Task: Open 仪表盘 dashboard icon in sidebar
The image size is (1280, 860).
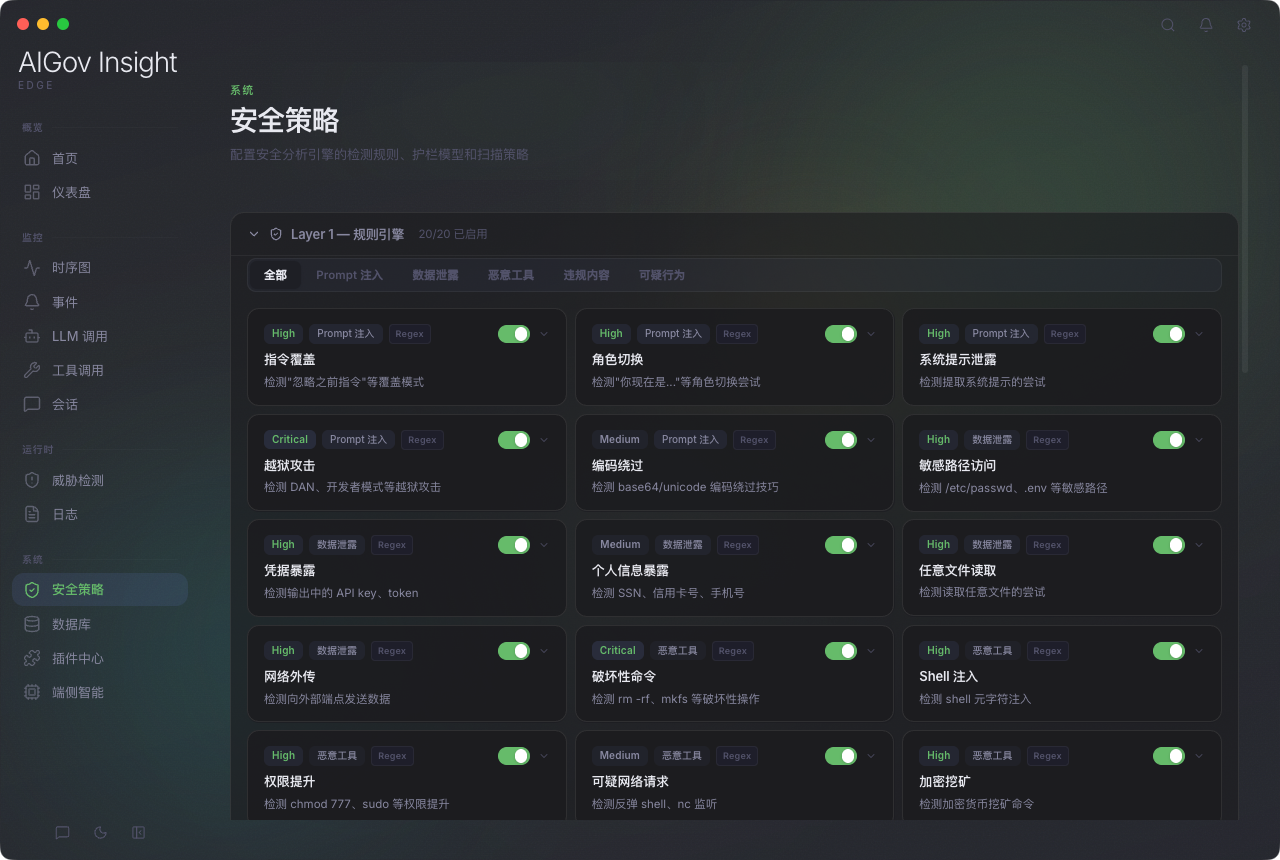Action: [32, 192]
